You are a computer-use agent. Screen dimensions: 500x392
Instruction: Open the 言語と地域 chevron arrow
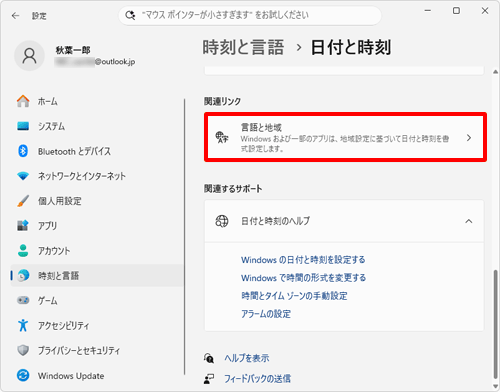click(x=469, y=138)
